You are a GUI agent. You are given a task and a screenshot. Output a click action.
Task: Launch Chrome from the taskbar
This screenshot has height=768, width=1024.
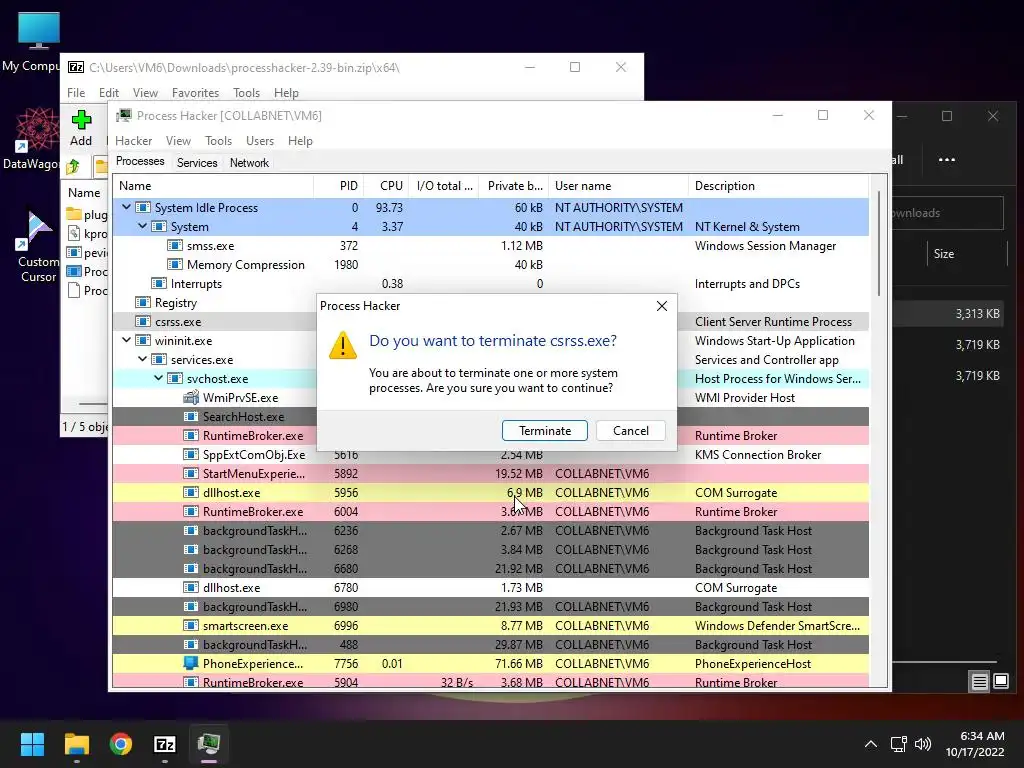[x=121, y=744]
